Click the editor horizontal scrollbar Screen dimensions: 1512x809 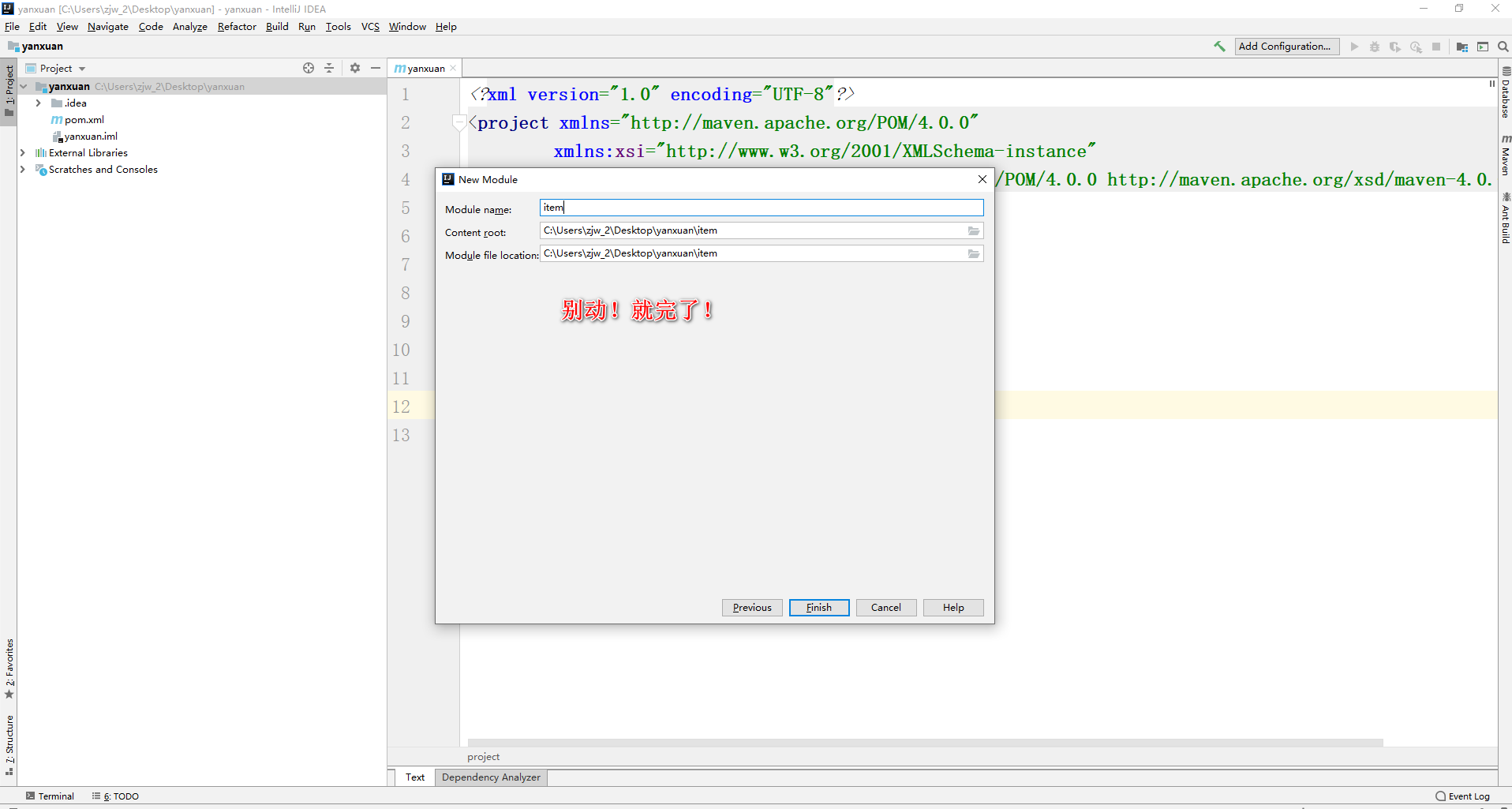(x=924, y=743)
